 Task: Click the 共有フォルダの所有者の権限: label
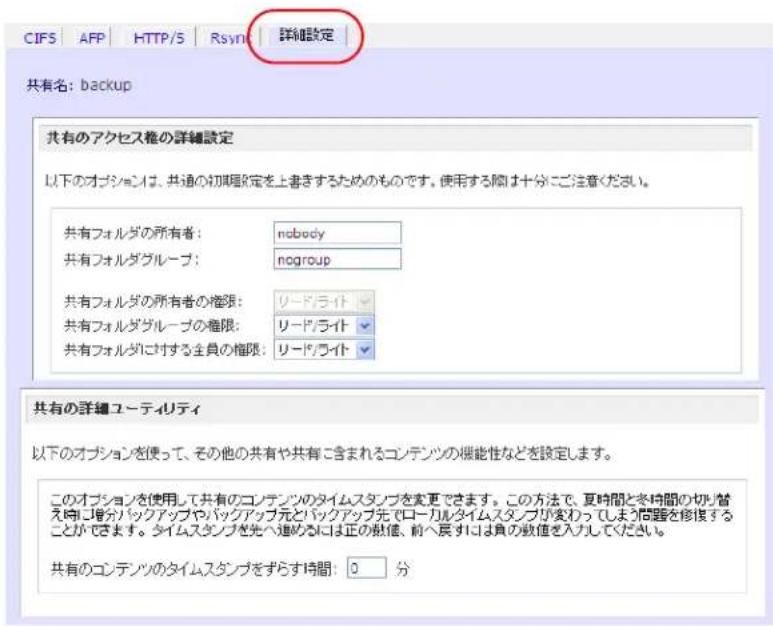[x=153, y=302]
